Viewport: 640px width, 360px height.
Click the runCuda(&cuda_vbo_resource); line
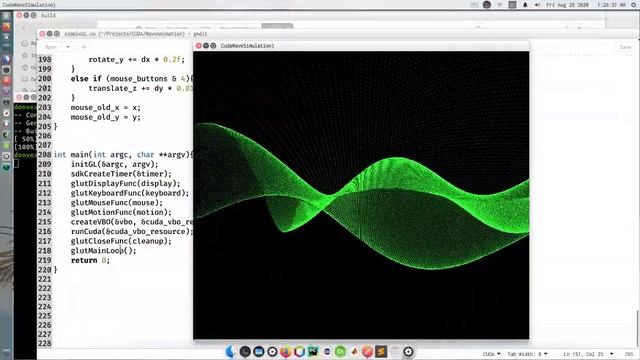[x=131, y=231]
